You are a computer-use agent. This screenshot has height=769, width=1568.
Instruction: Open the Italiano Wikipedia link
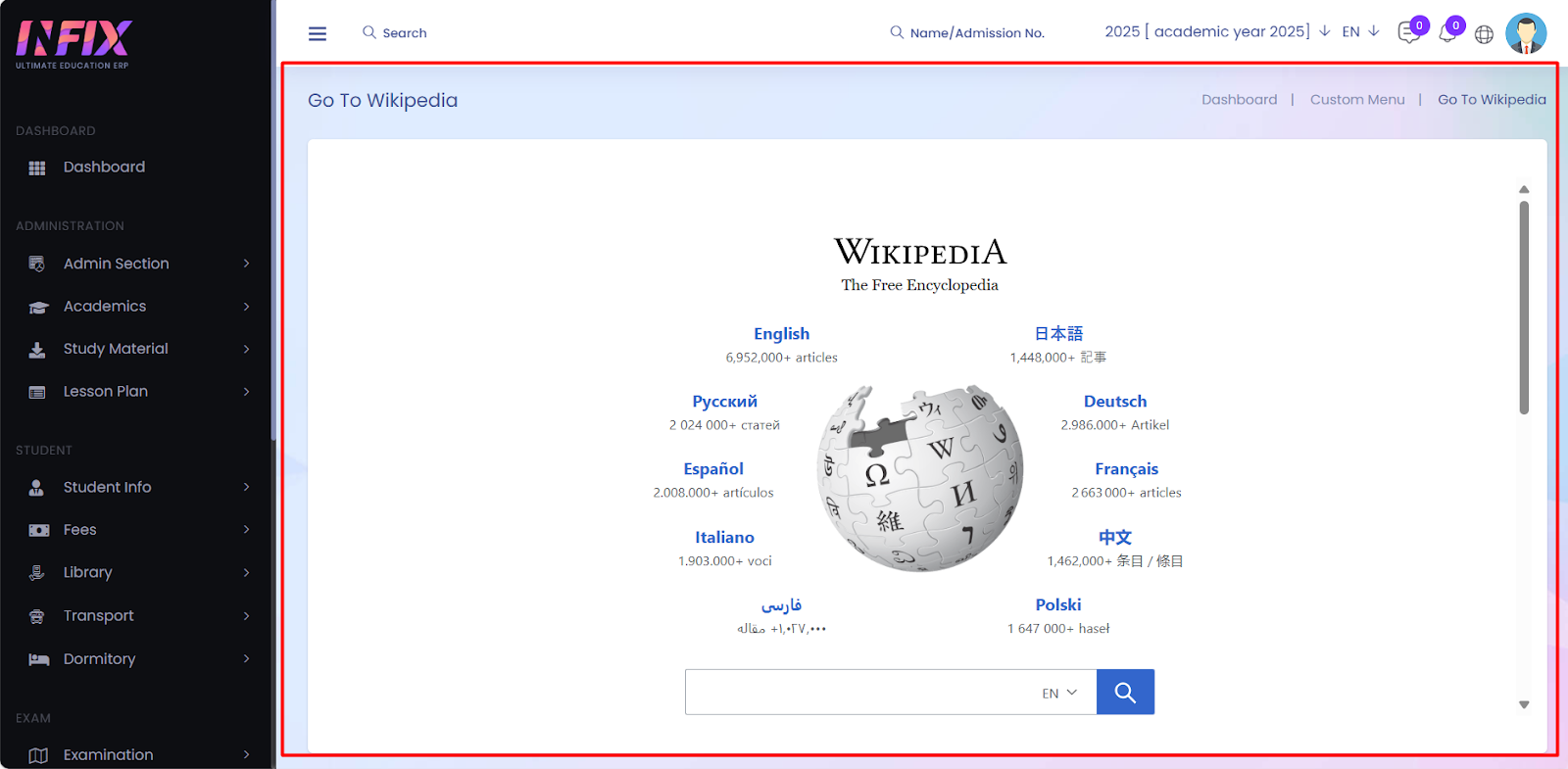[x=724, y=537]
